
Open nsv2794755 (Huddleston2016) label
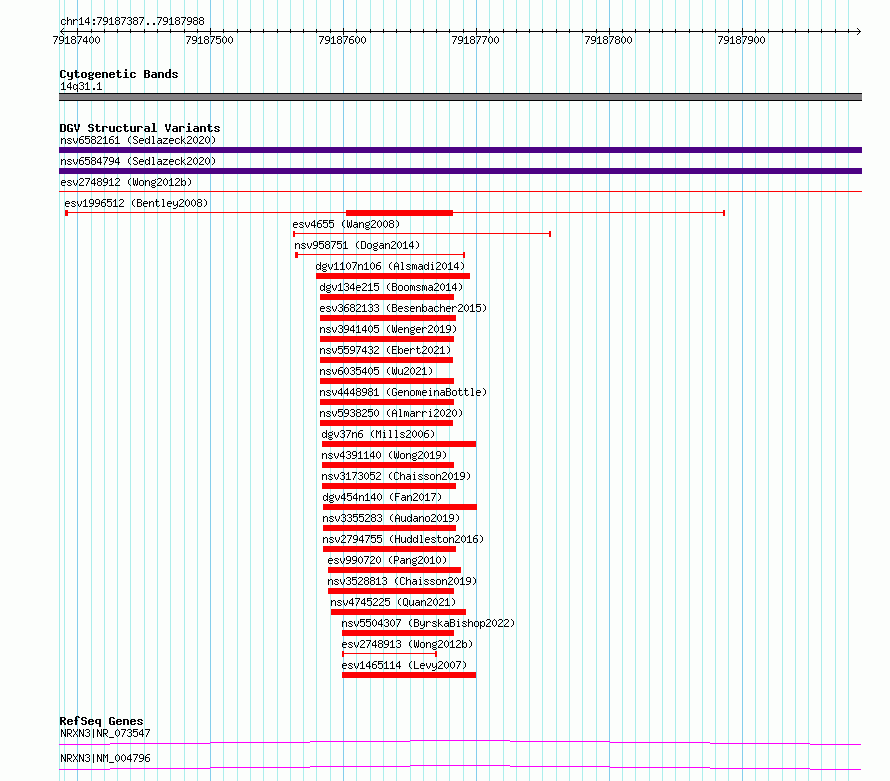click(x=403, y=539)
